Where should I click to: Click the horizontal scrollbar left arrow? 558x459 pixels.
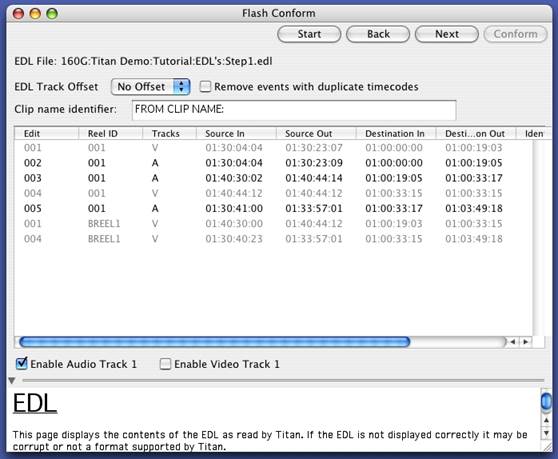pos(513,342)
